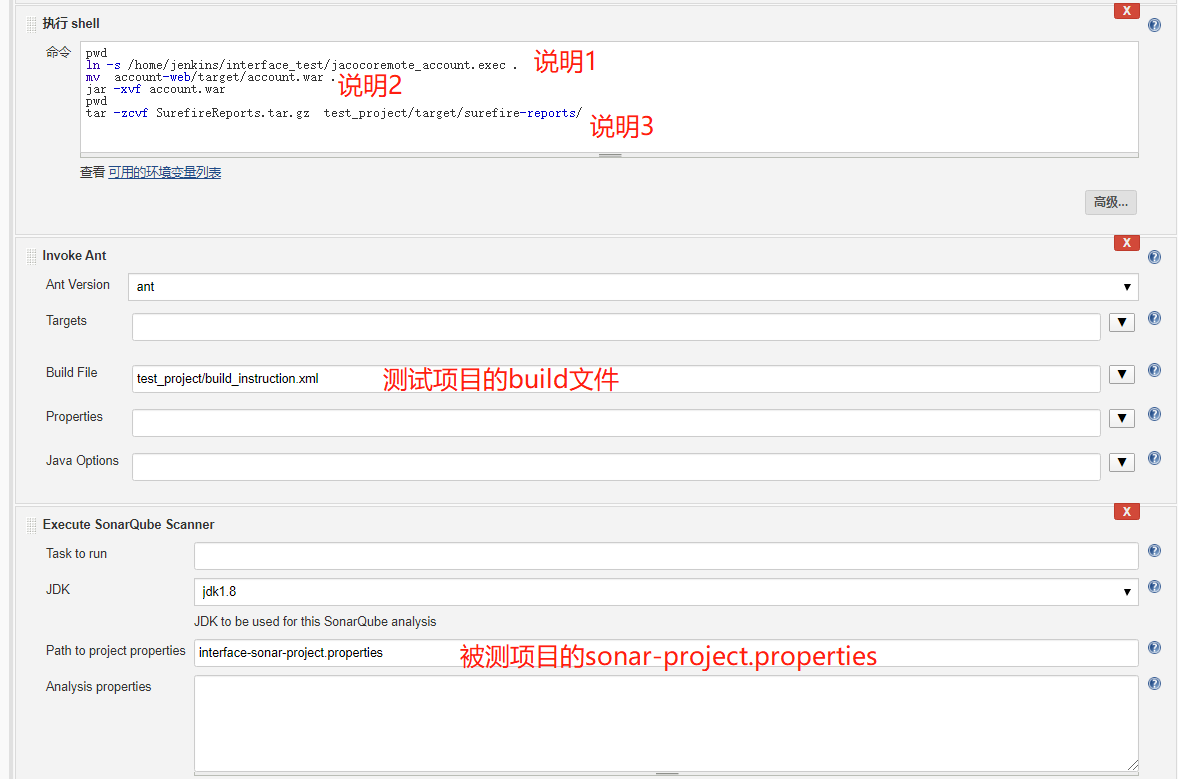Click in the Task to run field
Viewport: 1178px width, 779px height.
[660, 555]
